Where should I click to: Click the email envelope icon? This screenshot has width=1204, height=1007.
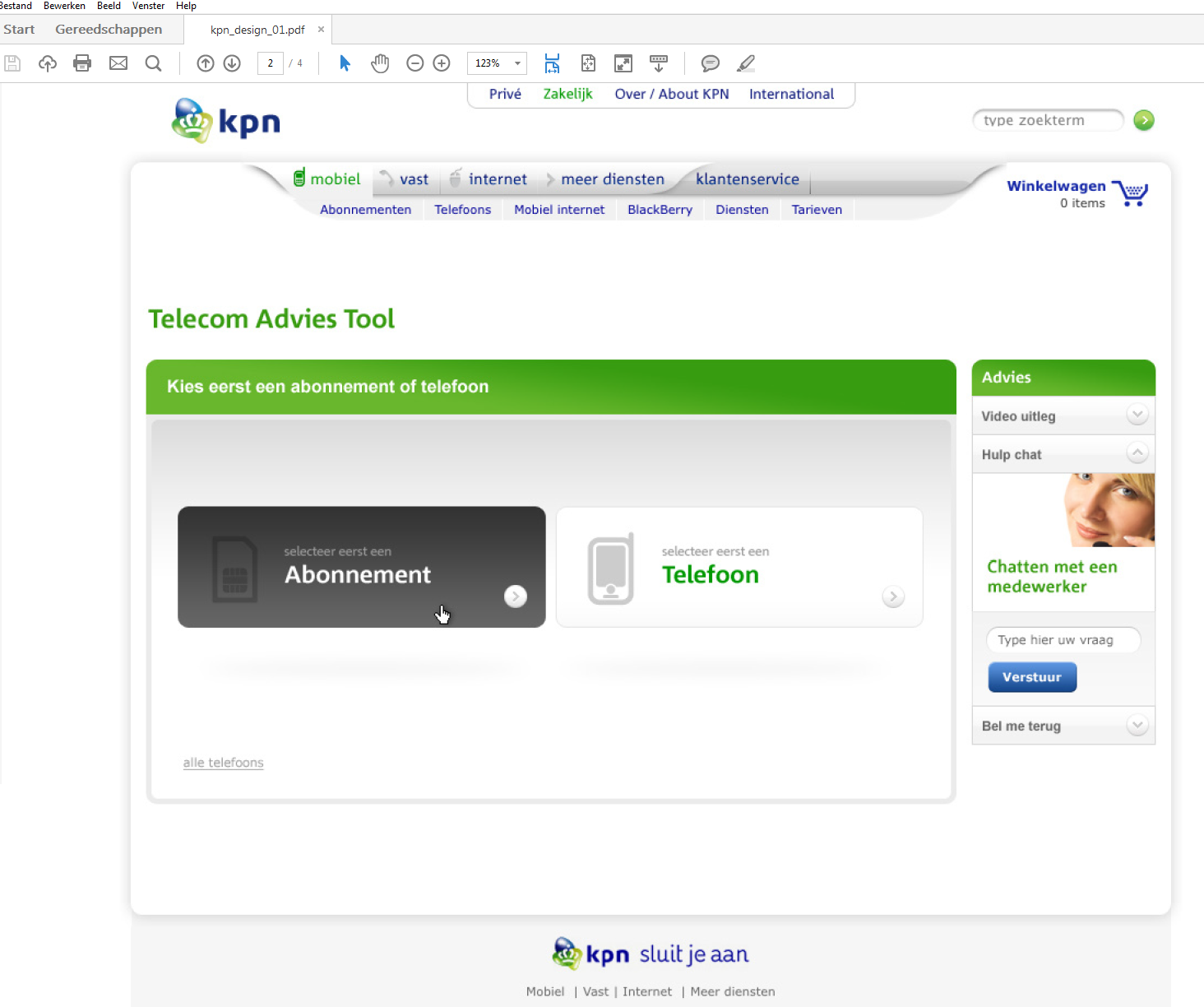pyautogui.click(x=118, y=63)
